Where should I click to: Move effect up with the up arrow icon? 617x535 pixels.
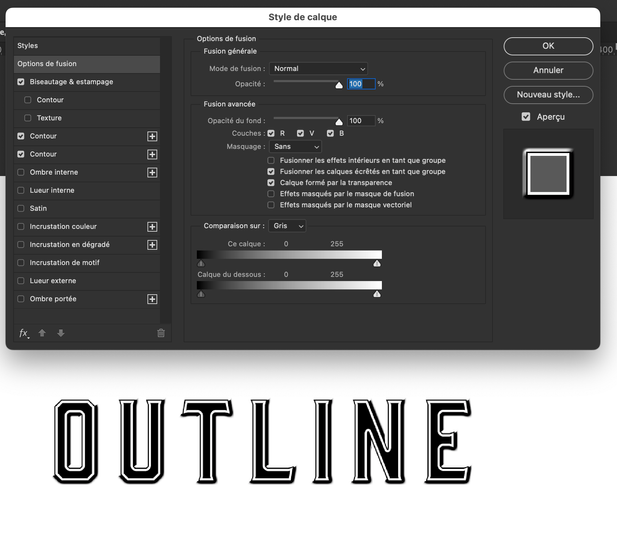point(42,333)
